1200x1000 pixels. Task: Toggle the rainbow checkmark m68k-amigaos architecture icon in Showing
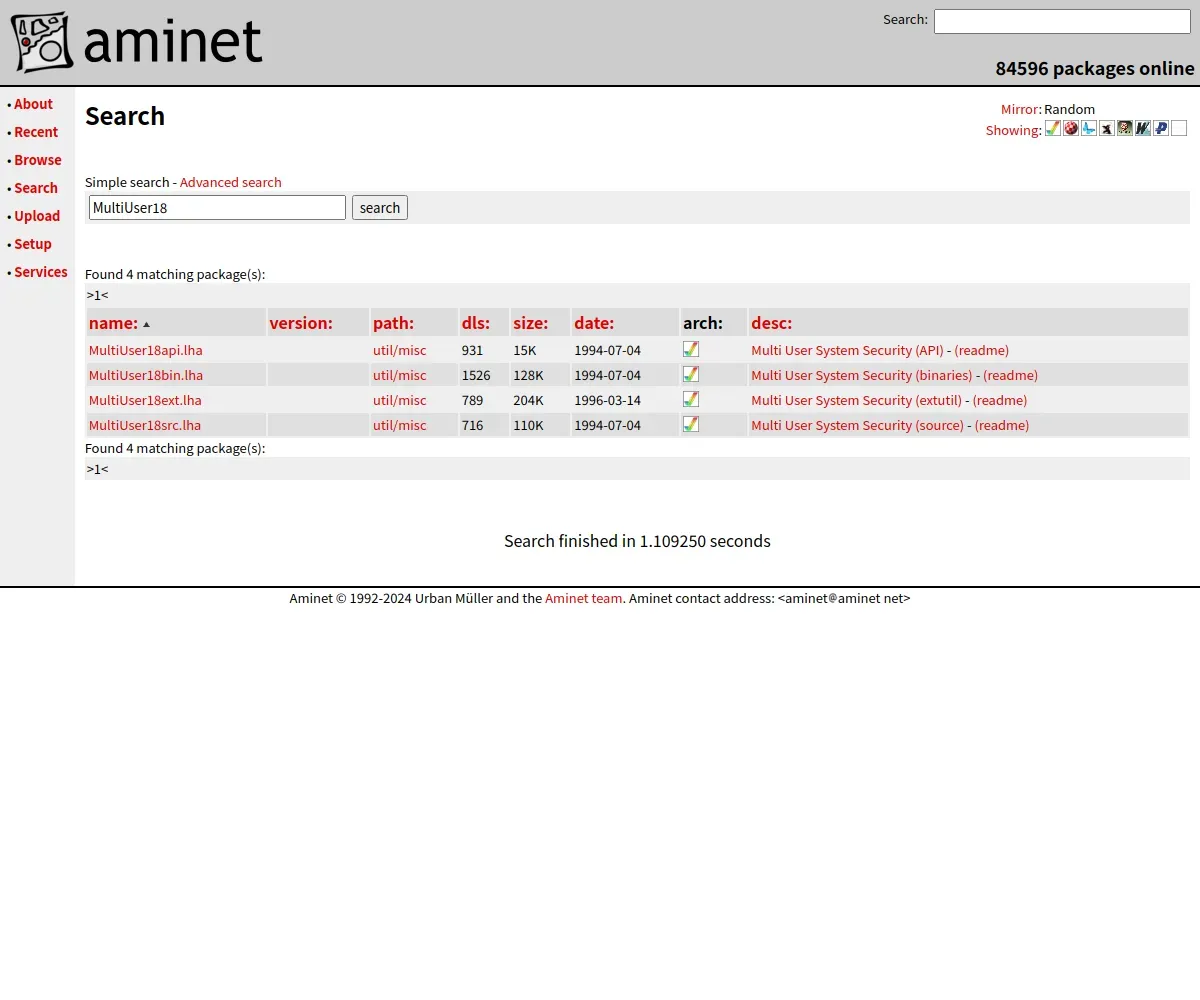tap(1053, 128)
